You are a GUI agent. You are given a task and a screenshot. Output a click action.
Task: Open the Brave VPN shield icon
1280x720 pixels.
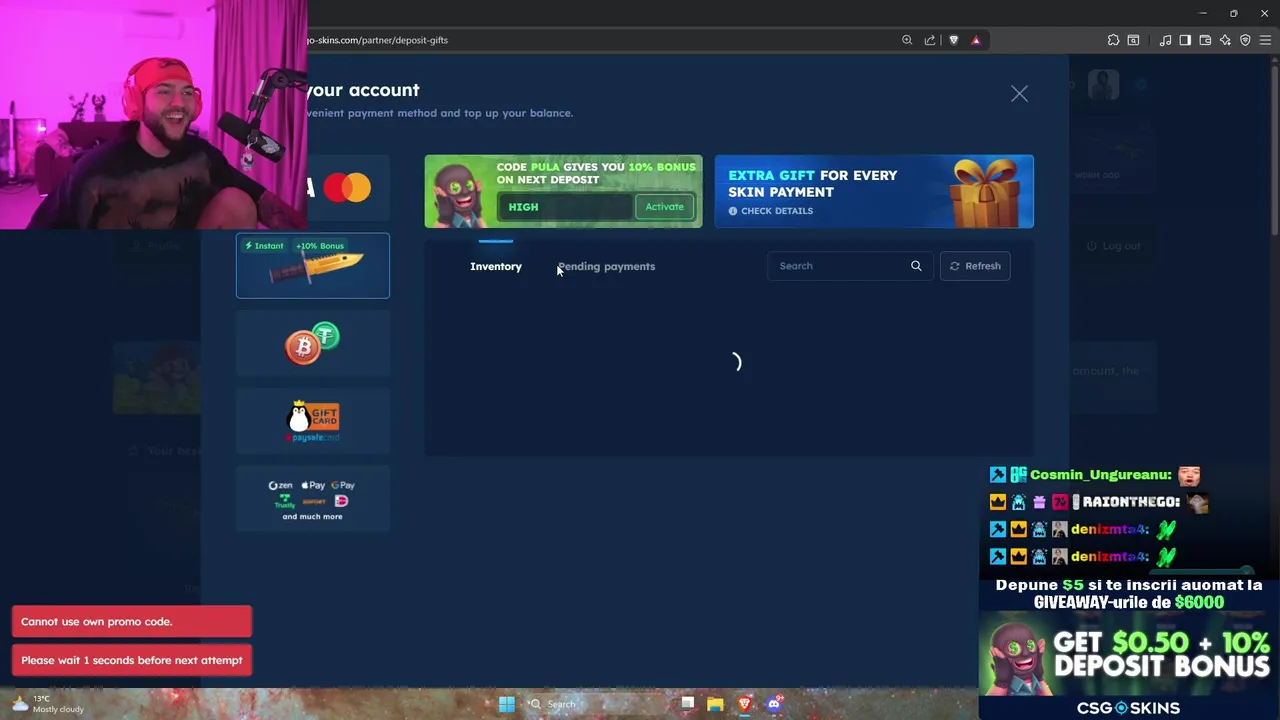point(1245,40)
